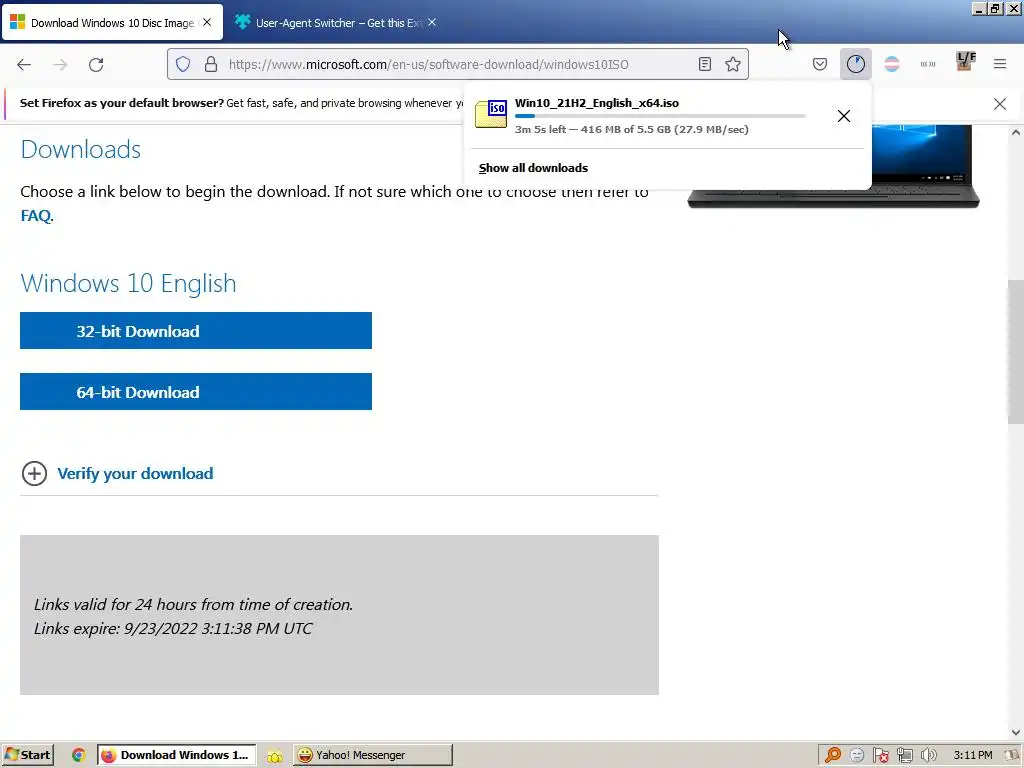The width and height of the screenshot is (1024, 768).
Task: Click the forward navigation arrow
Action: point(60,64)
